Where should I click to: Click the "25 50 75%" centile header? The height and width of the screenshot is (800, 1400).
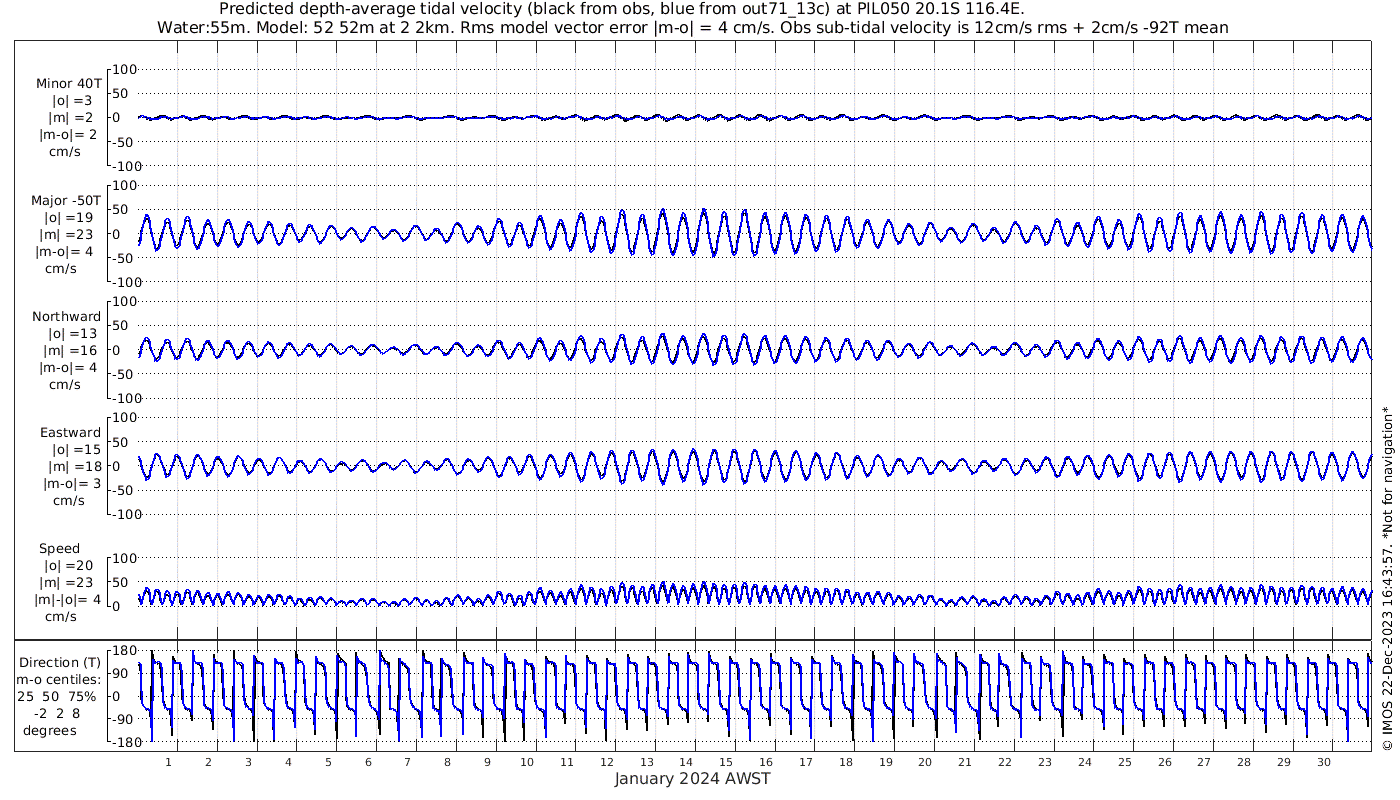[59, 697]
